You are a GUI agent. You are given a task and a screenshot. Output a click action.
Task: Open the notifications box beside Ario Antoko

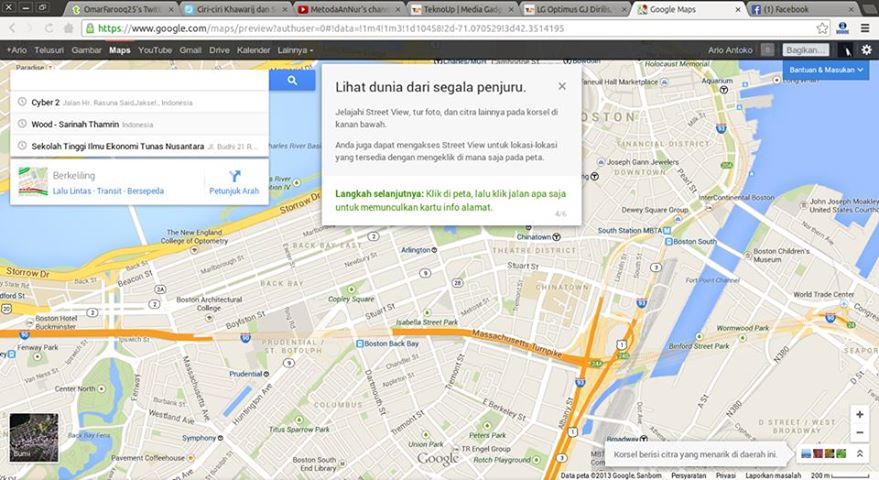pos(767,50)
